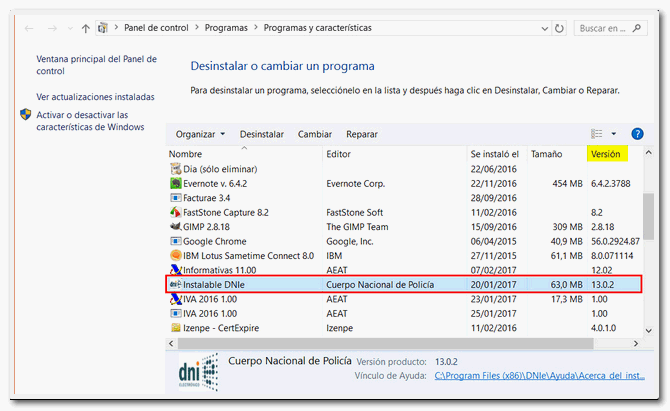
Task: Click the IBM Lotus Sametime icon
Action: 175,255
